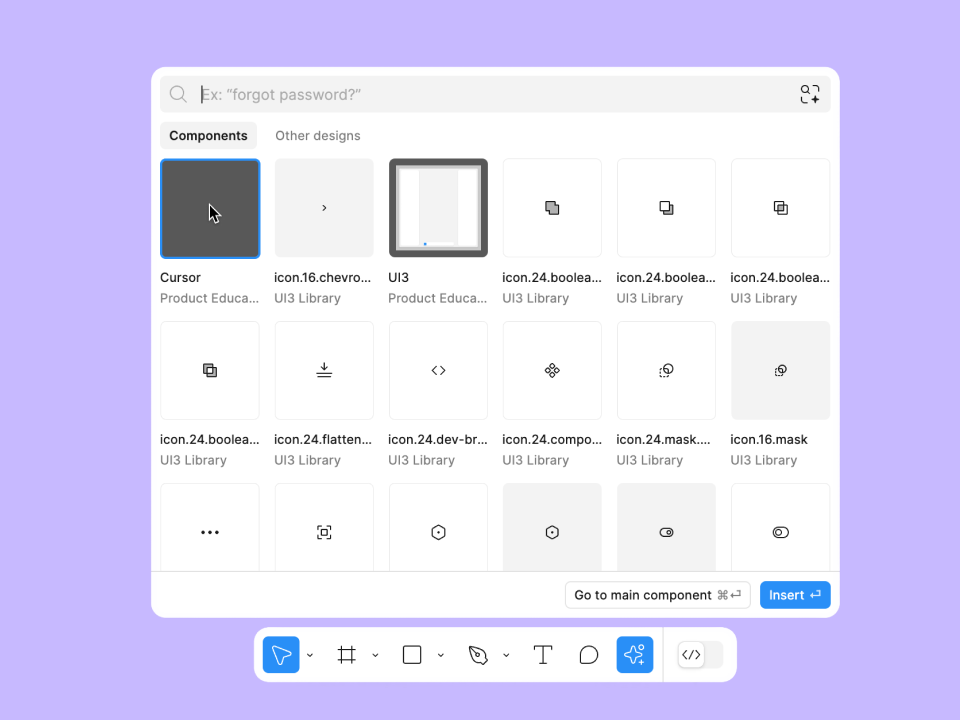The height and width of the screenshot is (720, 960).
Task: Focus the search input field
Action: (490, 94)
